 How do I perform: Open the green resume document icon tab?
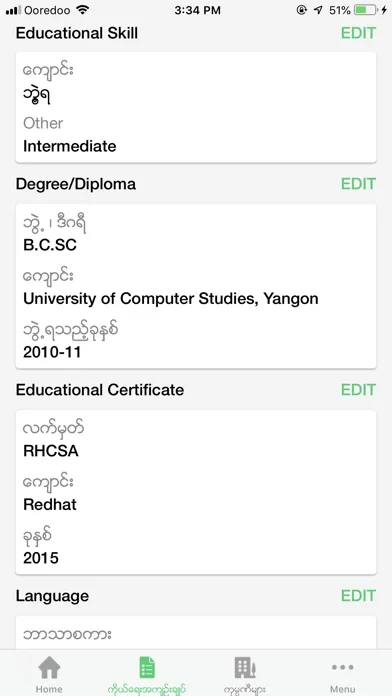tap(147, 667)
